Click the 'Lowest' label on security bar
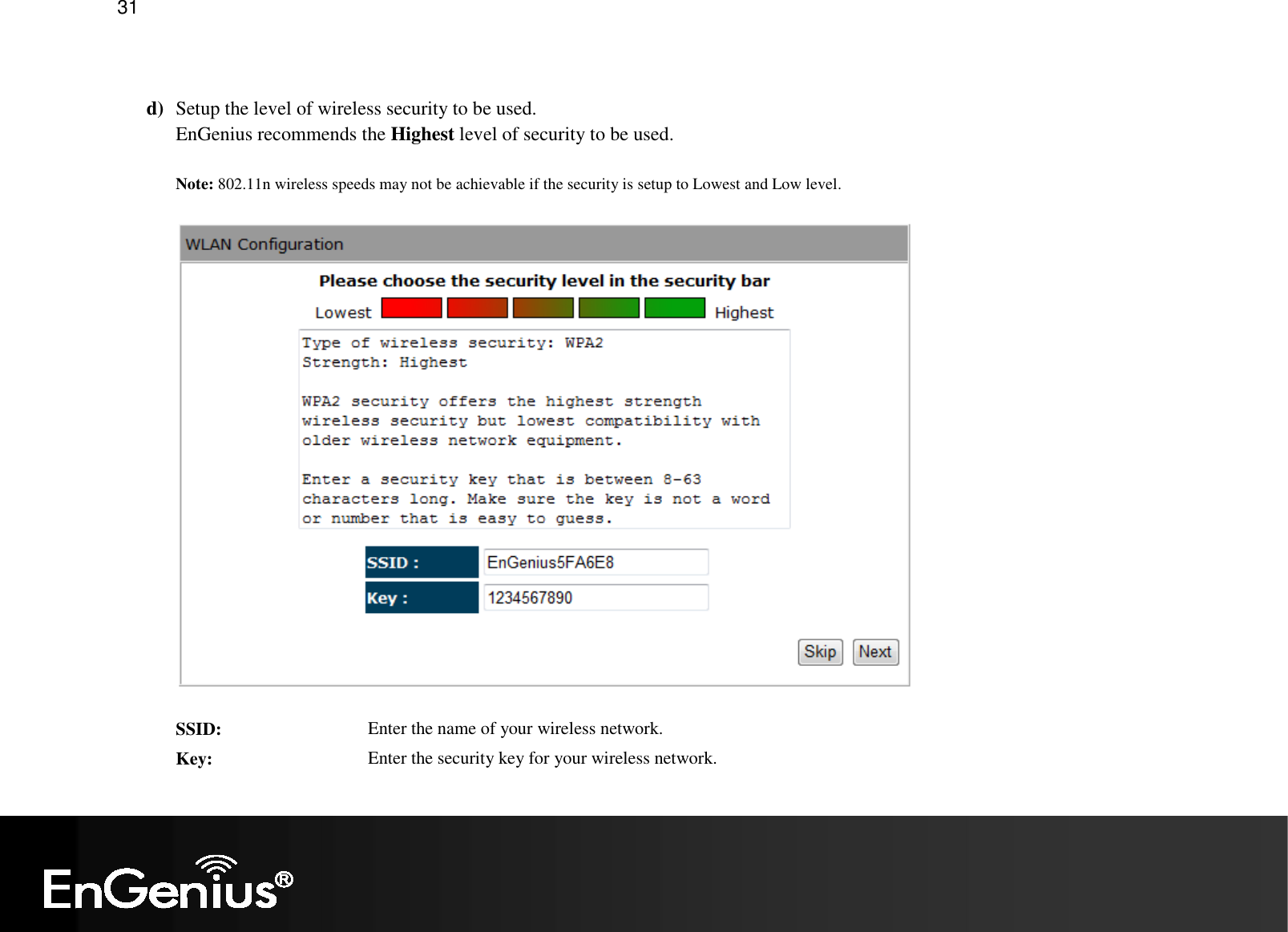The height and width of the screenshot is (932, 1288). 343,313
